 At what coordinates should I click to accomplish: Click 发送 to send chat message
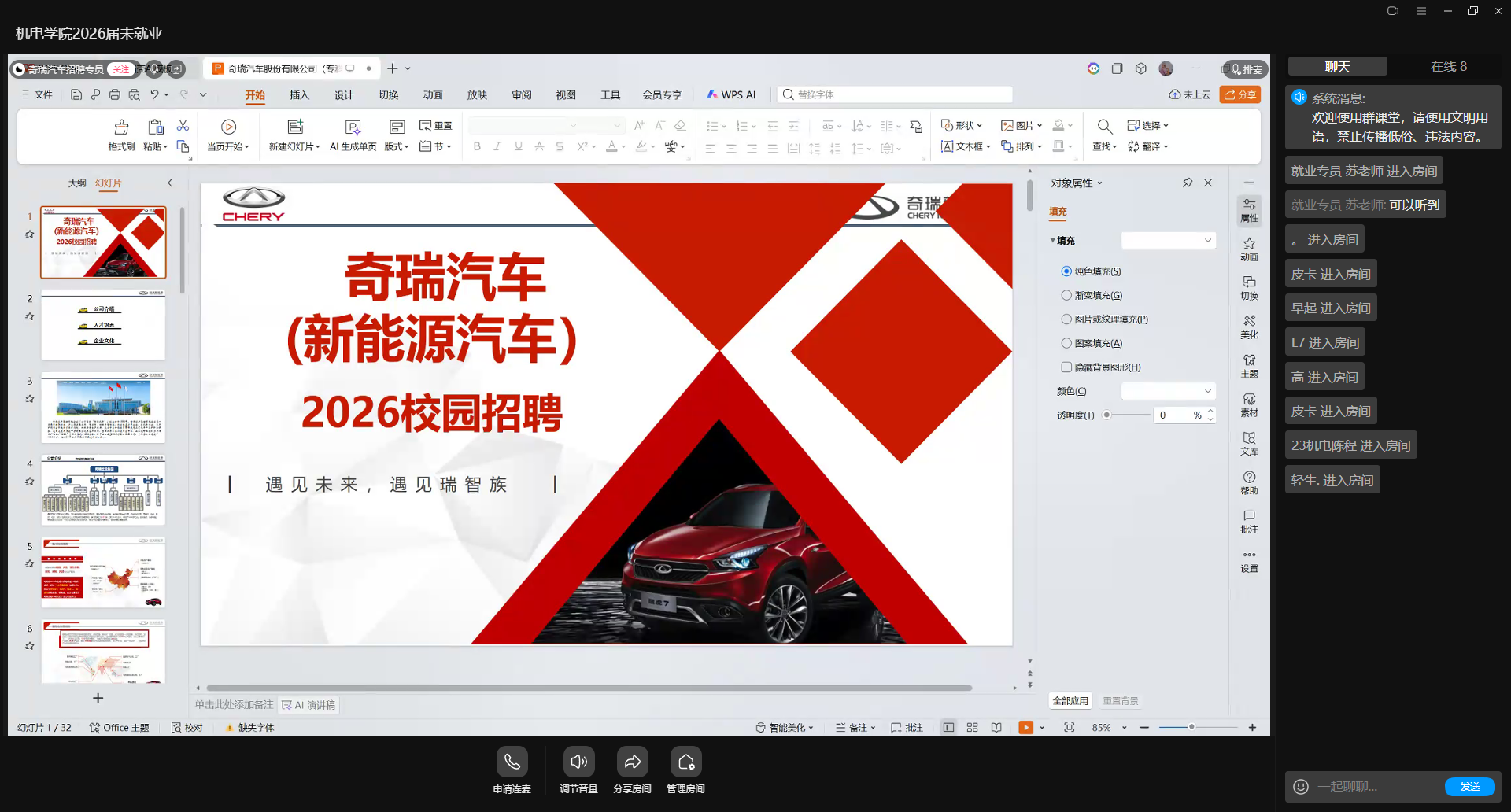pos(1470,786)
